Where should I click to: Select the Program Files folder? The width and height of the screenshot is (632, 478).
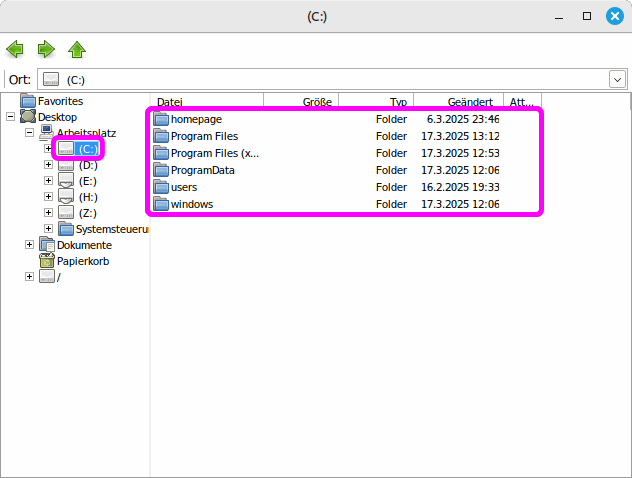coord(204,136)
